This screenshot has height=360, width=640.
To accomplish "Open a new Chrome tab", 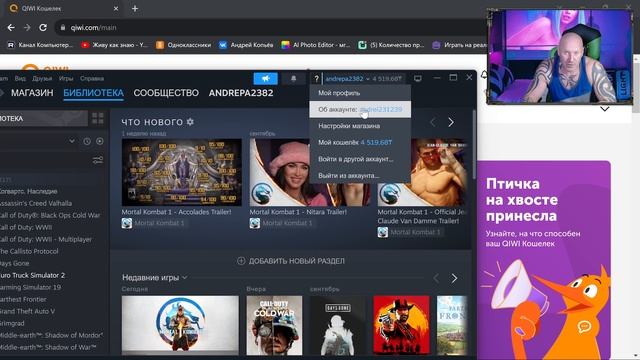I will (135, 8).
